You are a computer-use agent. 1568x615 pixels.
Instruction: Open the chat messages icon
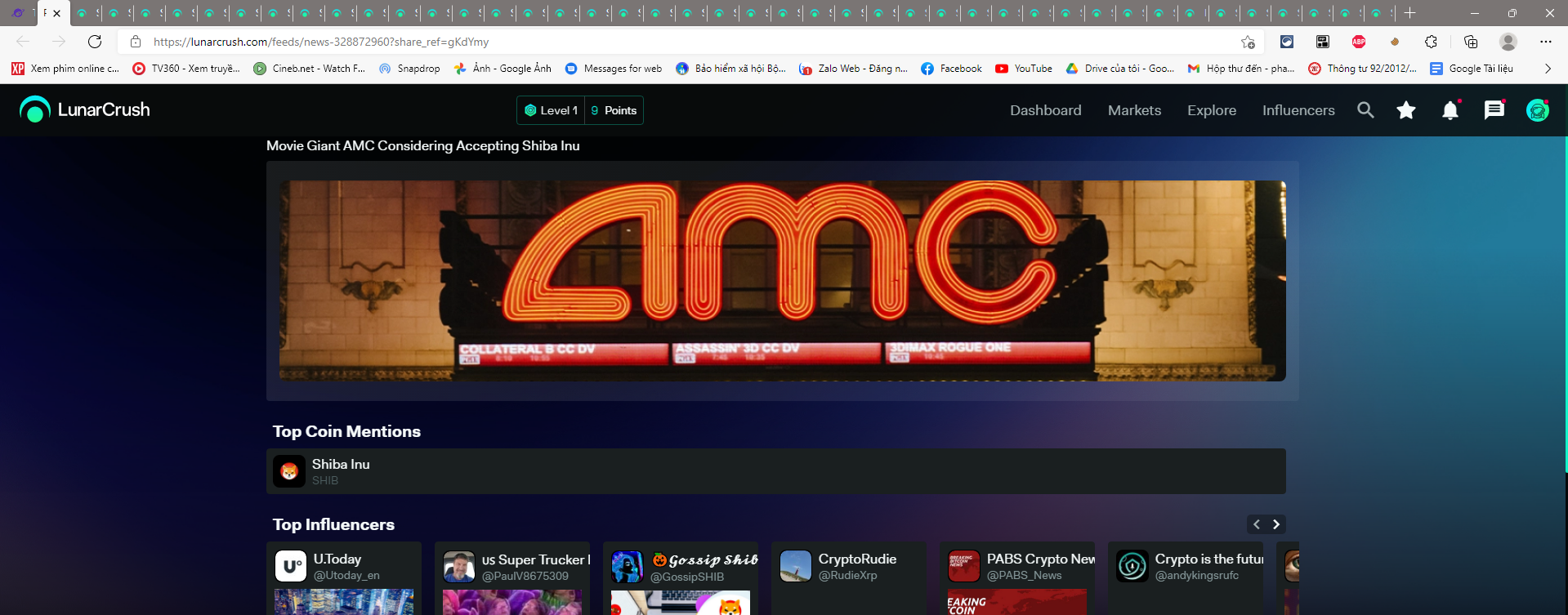tap(1494, 110)
